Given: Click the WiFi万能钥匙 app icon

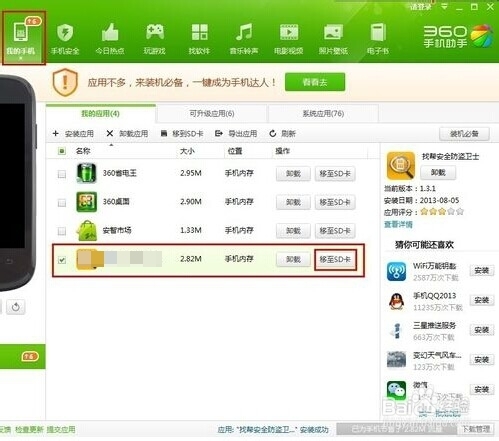Looking at the screenshot, I should (x=396, y=271).
